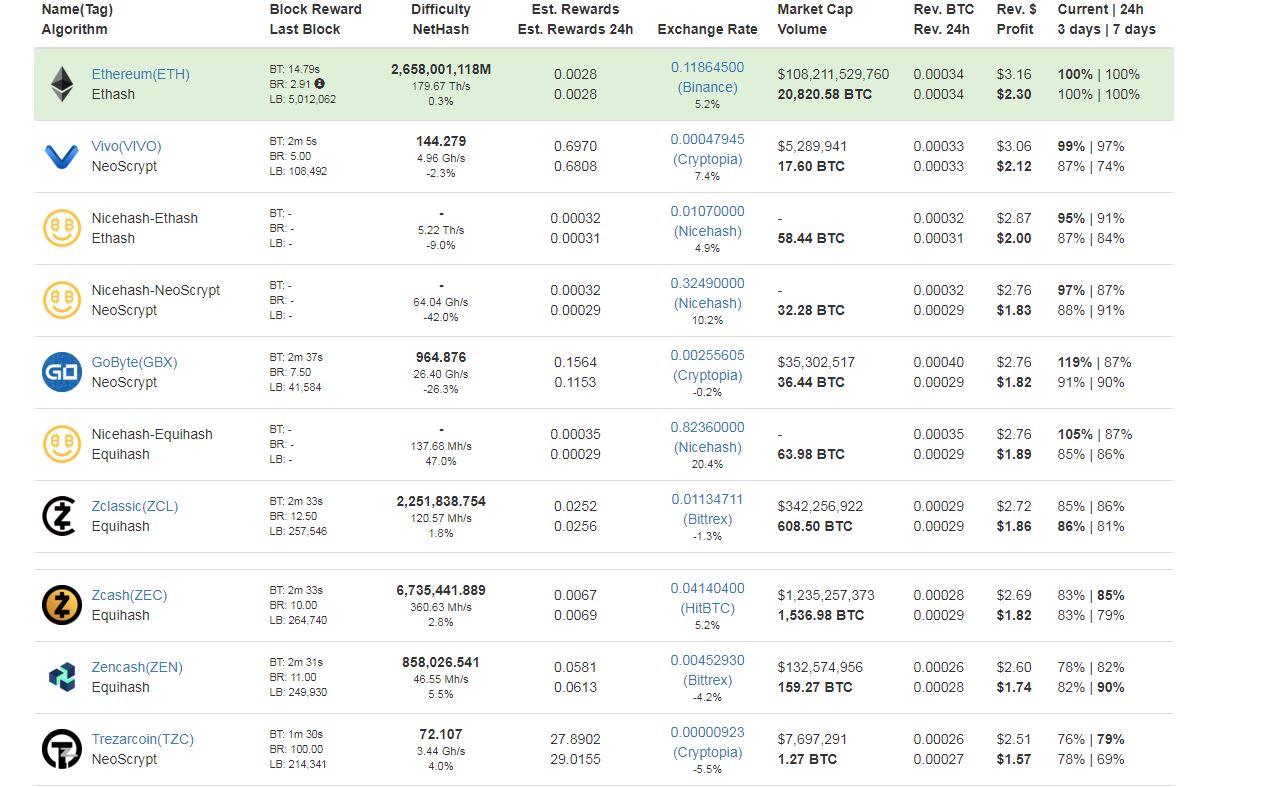Click the Market Cap Volume column header
1268x787 pixels.
point(815,19)
